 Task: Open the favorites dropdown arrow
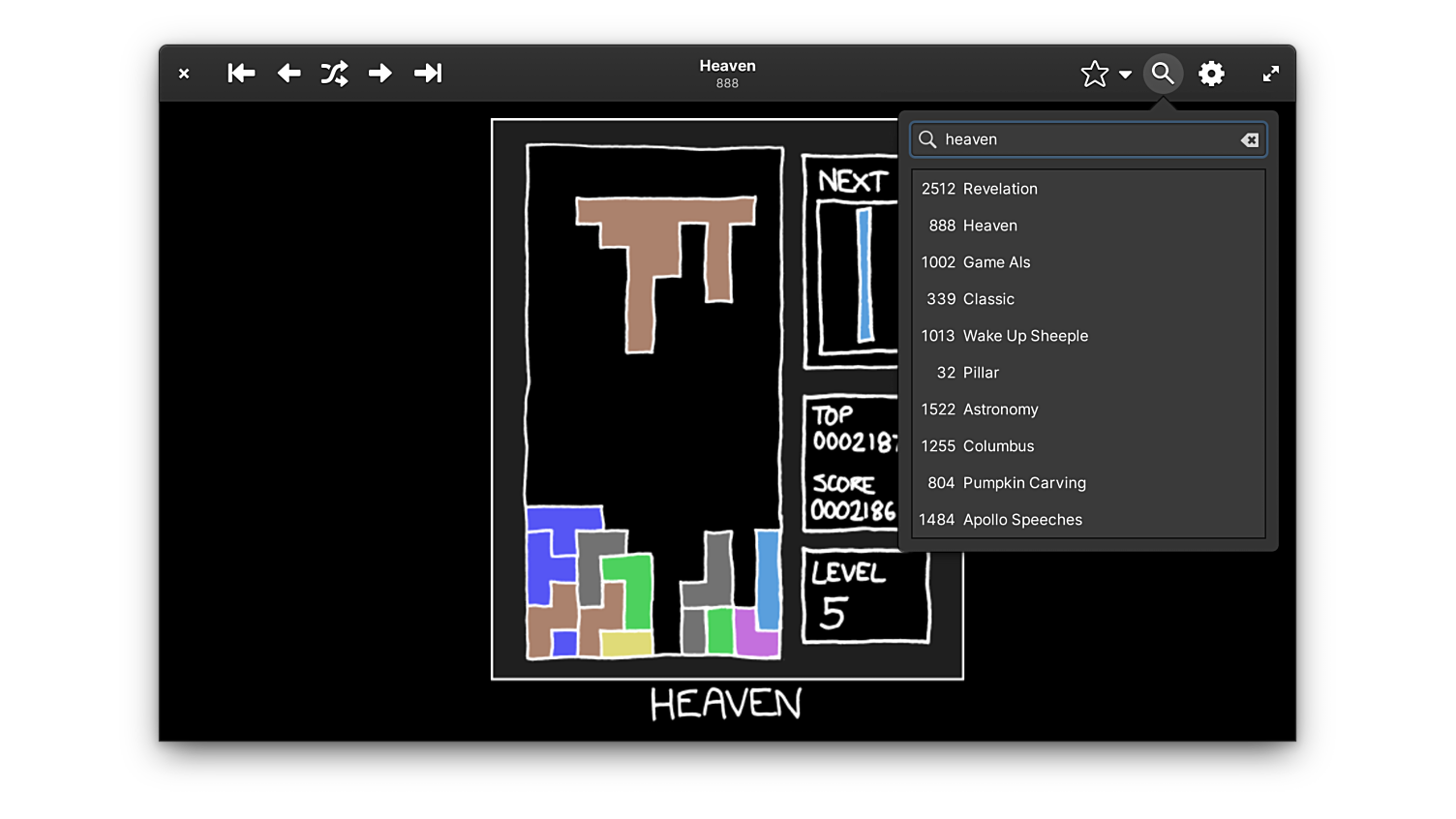pyautogui.click(x=1124, y=74)
